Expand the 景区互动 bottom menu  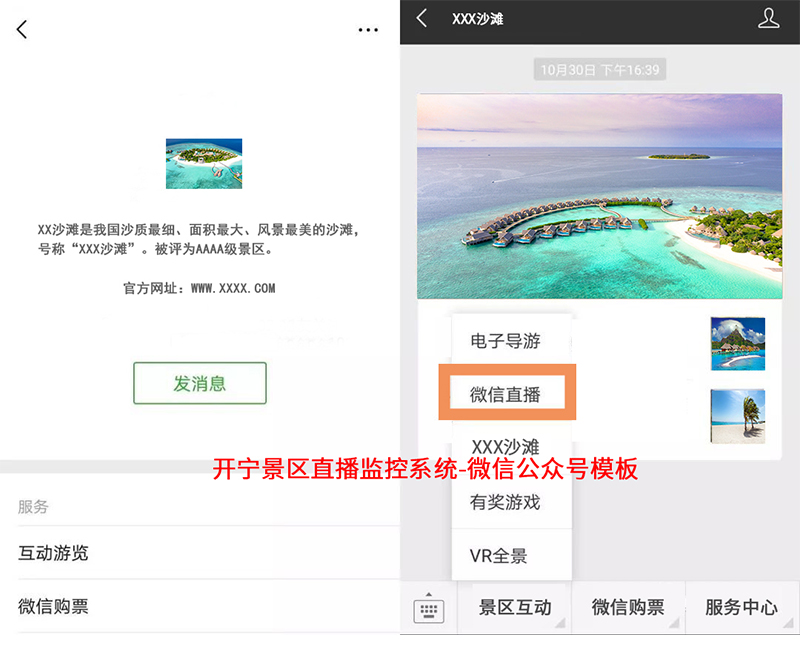tap(515, 607)
